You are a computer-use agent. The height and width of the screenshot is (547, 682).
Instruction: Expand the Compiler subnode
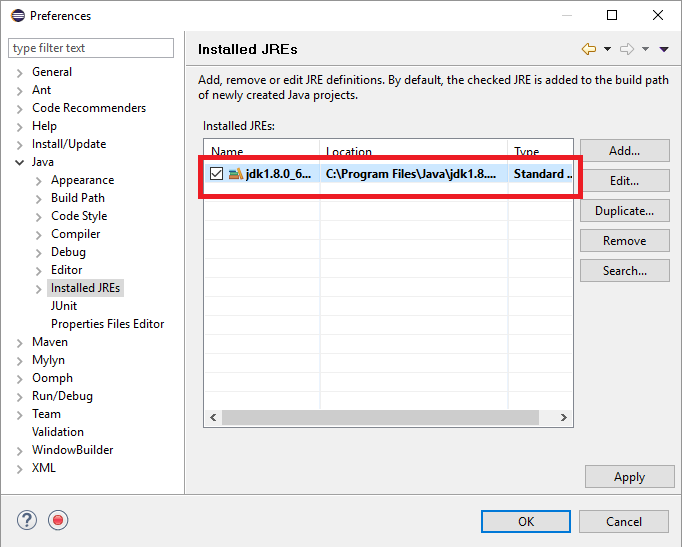point(38,235)
